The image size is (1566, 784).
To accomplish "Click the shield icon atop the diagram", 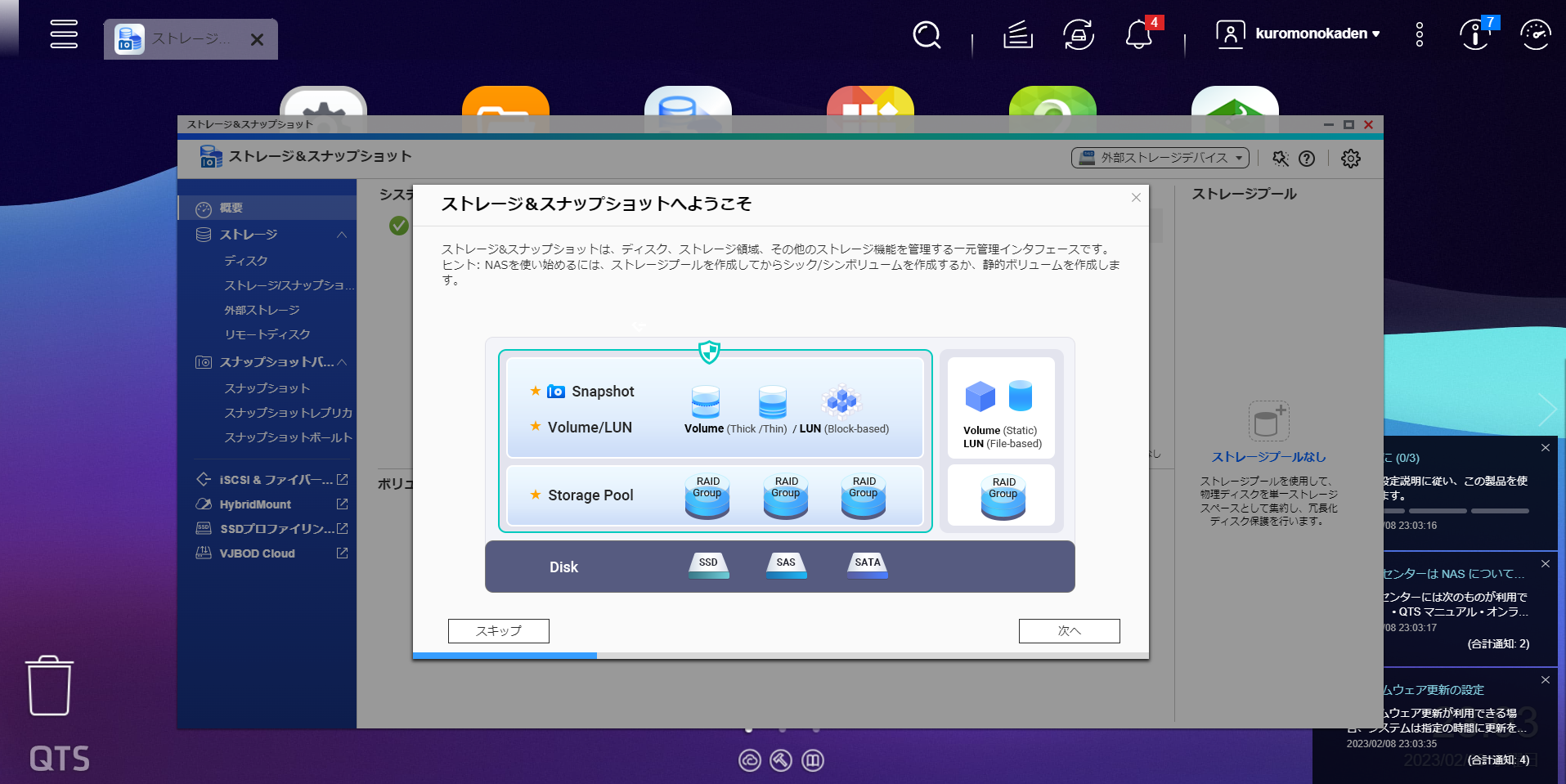I will pyautogui.click(x=709, y=352).
